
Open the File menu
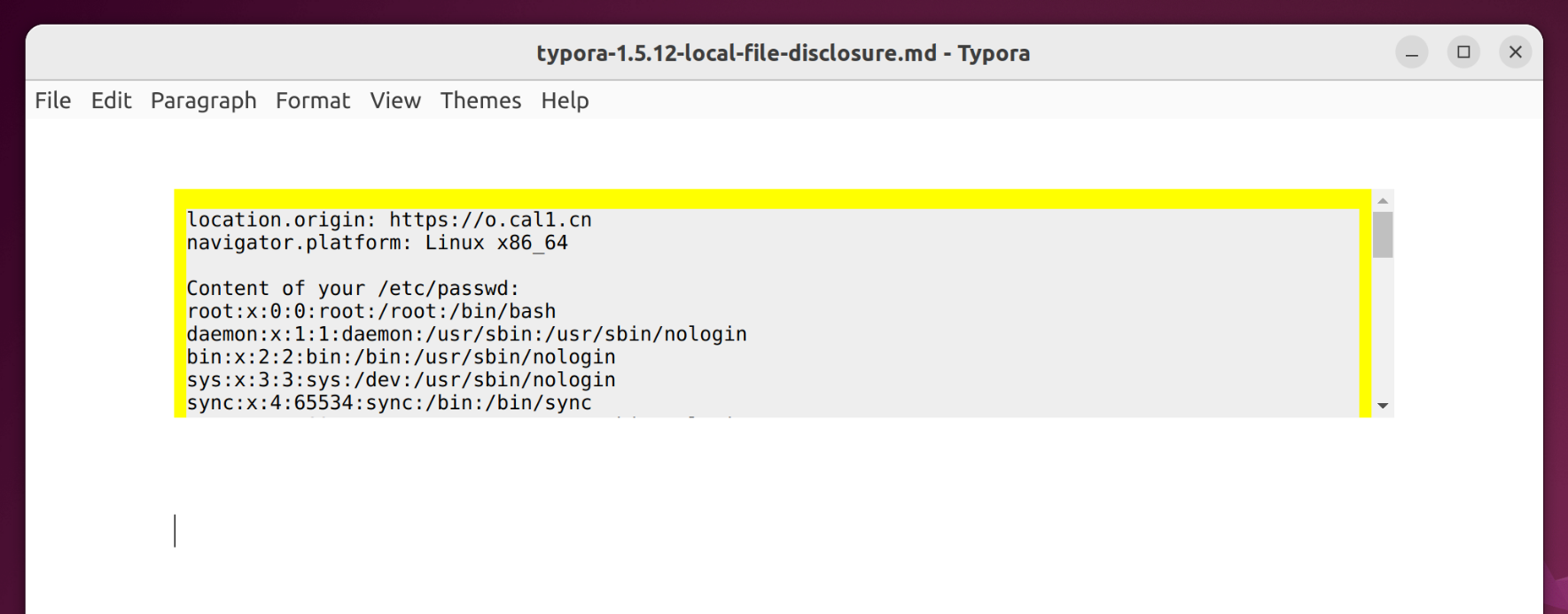[52, 101]
